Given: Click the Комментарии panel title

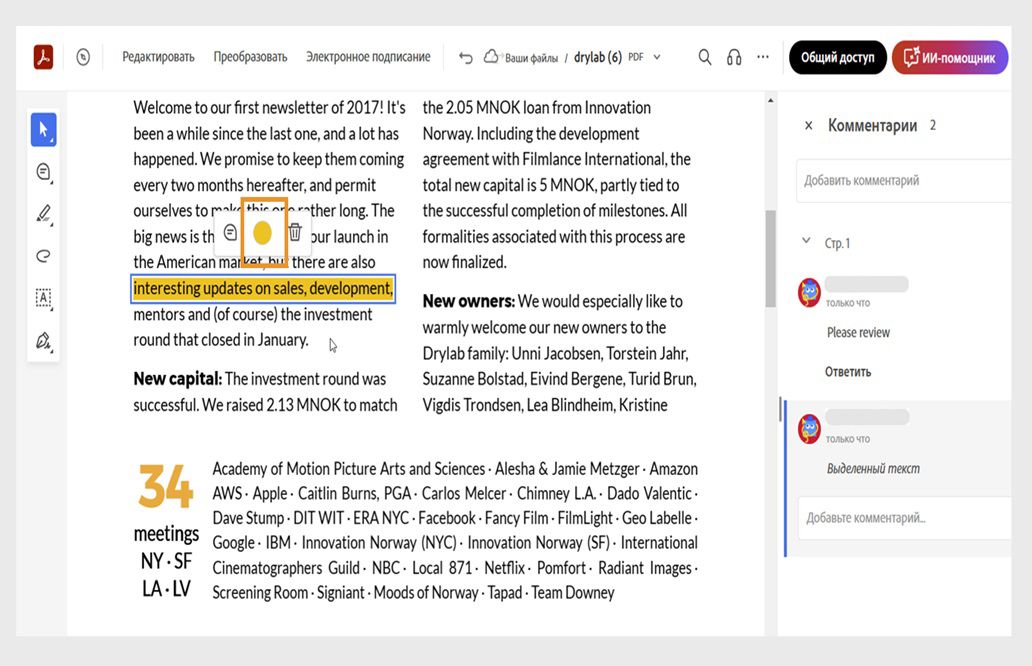Looking at the screenshot, I should (872, 125).
